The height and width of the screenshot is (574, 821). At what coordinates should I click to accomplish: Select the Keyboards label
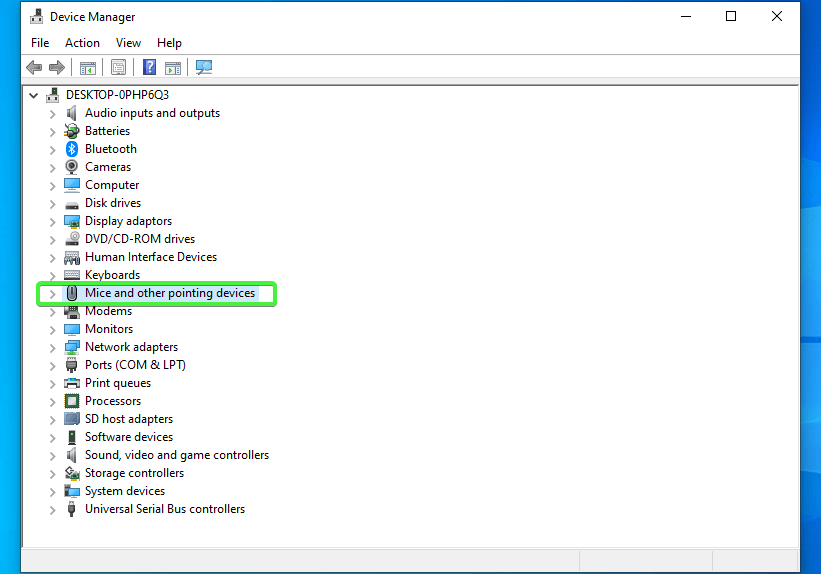pos(113,275)
